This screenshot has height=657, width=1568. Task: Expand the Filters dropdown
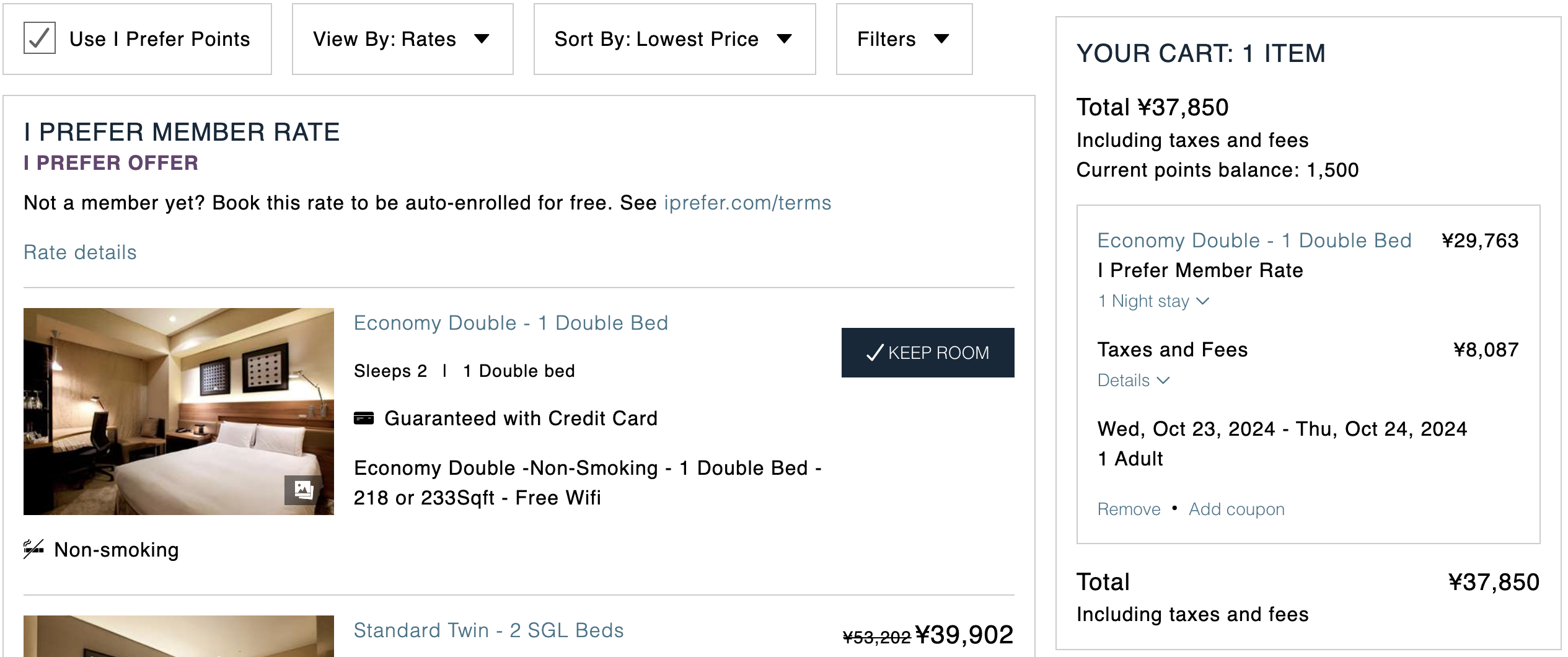(904, 39)
